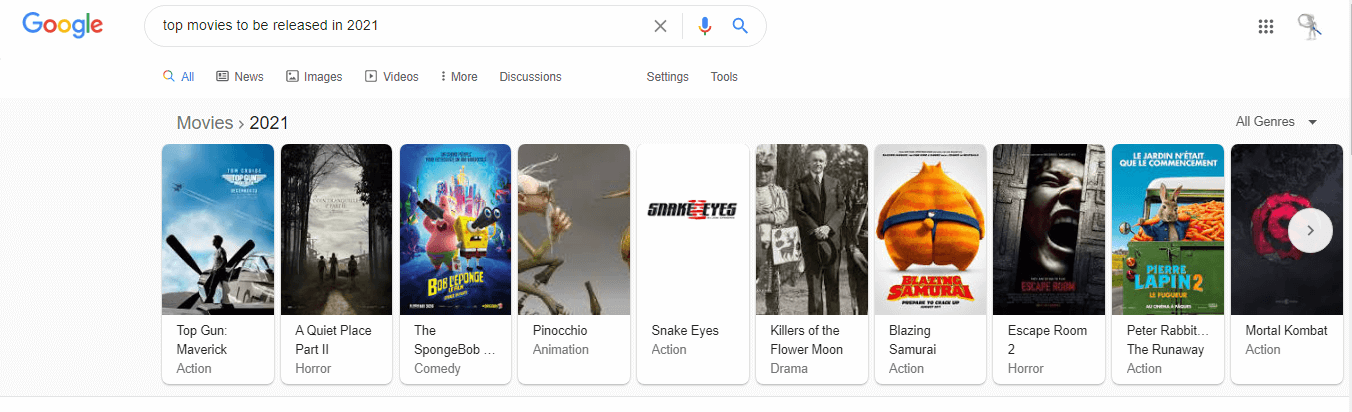
Task: Click the Killers of the Flower Moon title
Action: tap(807, 340)
